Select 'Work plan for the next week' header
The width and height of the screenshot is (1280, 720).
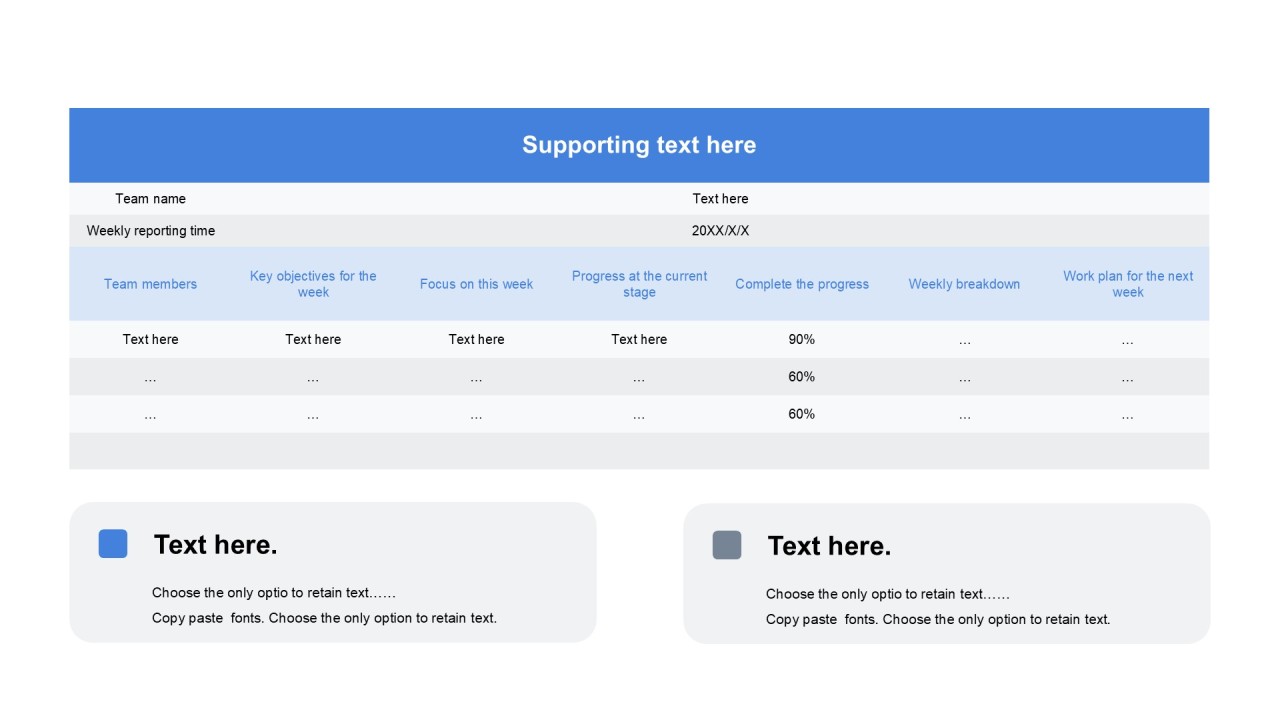[x=1128, y=284]
